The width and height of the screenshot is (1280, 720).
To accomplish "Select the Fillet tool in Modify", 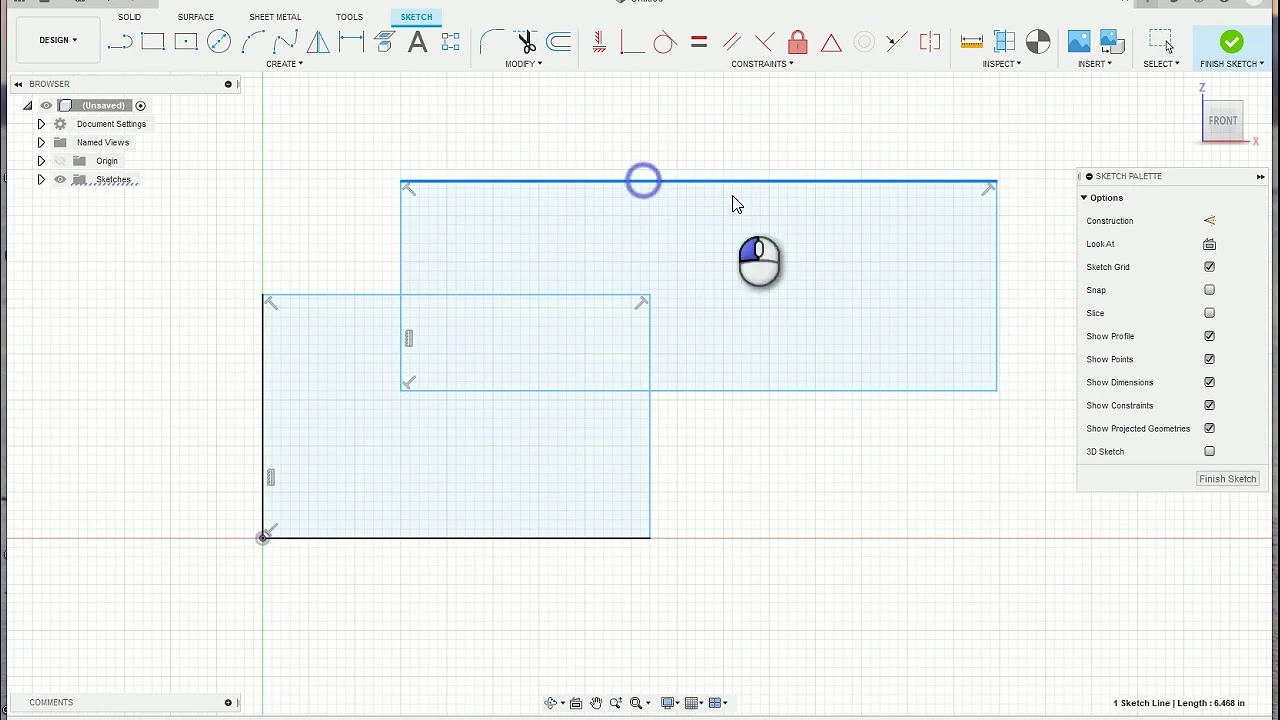I will point(492,41).
